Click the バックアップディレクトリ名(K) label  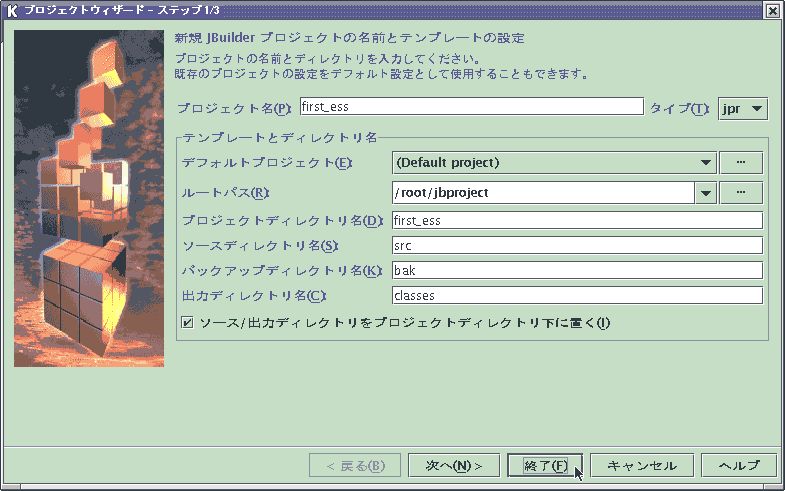pyautogui.click(x=282, y=271)
